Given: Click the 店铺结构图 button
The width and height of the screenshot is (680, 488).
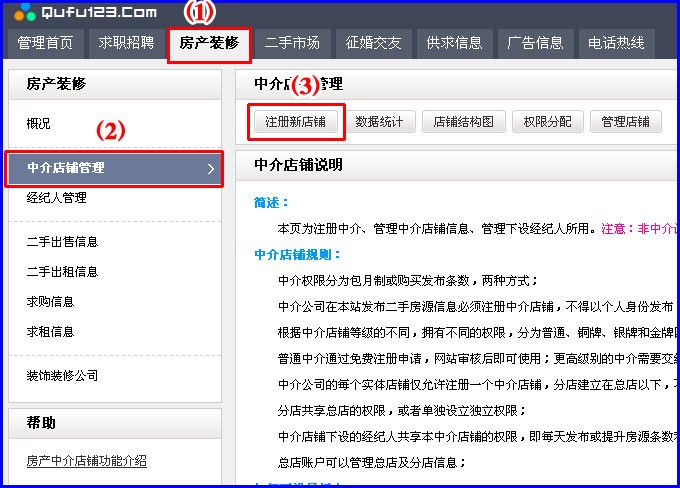Looking at the screenshot, I should pos(463,122).
